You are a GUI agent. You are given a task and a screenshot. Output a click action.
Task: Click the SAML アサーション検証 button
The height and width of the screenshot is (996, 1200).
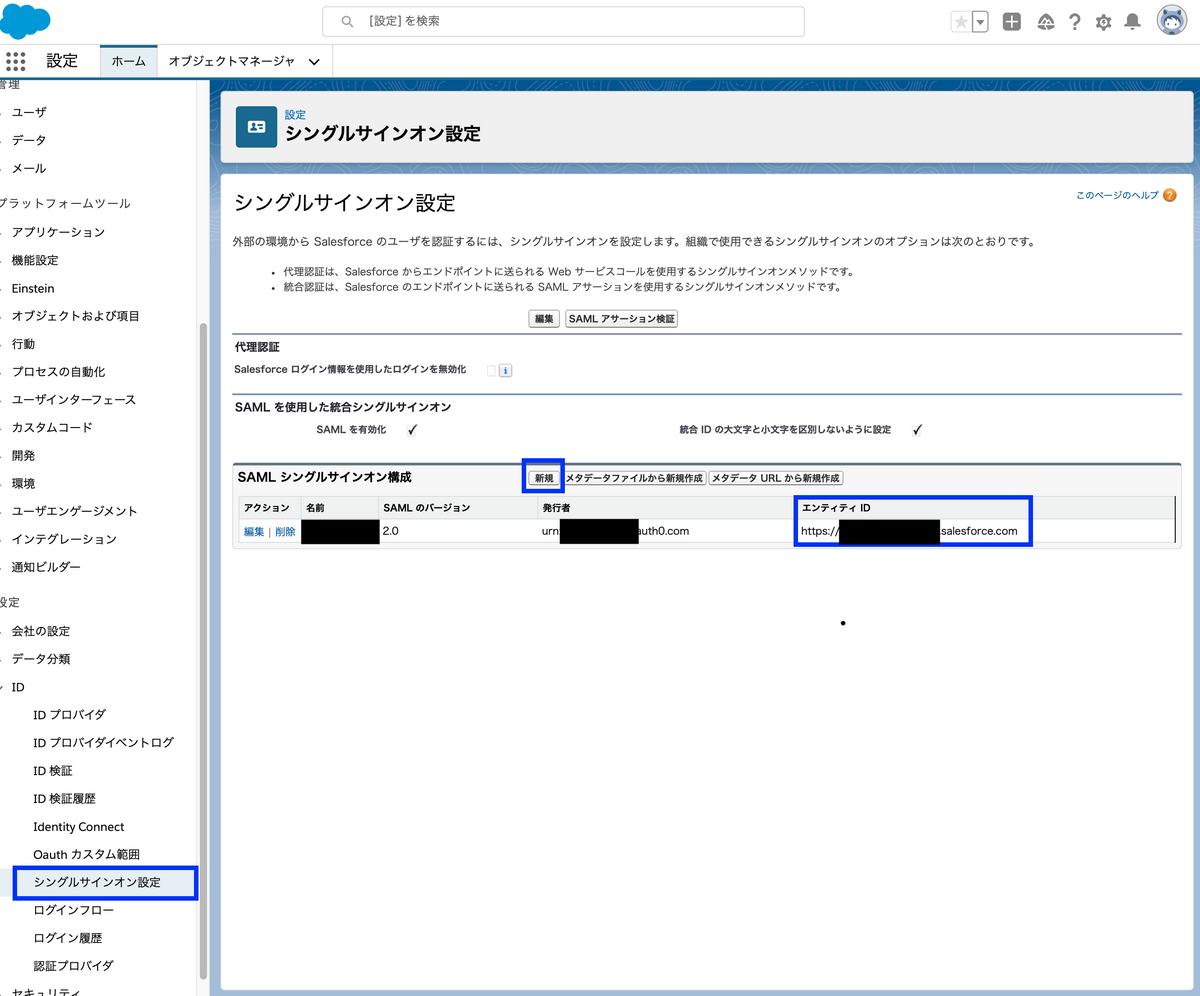pos(622,319)
